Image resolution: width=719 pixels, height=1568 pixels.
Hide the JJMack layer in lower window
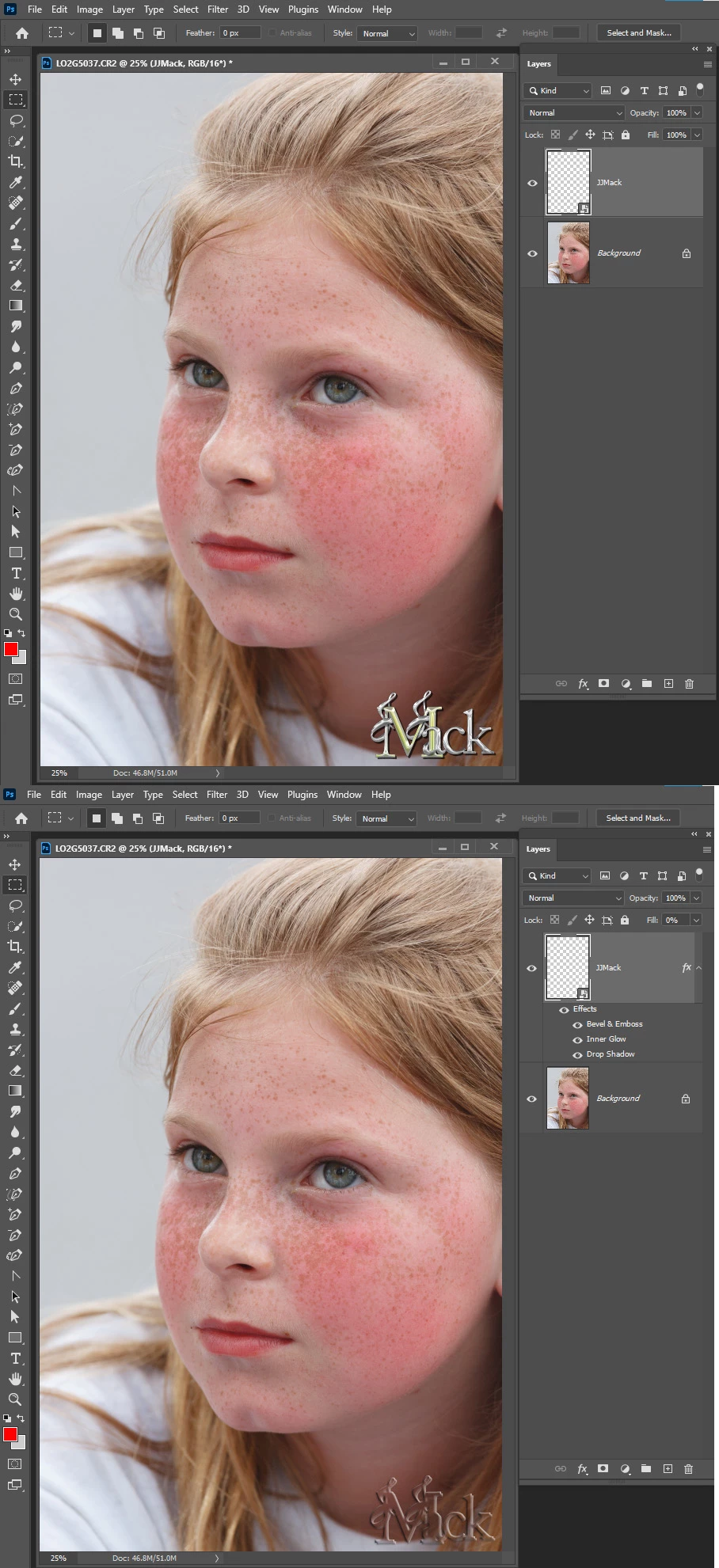(531, 968)
